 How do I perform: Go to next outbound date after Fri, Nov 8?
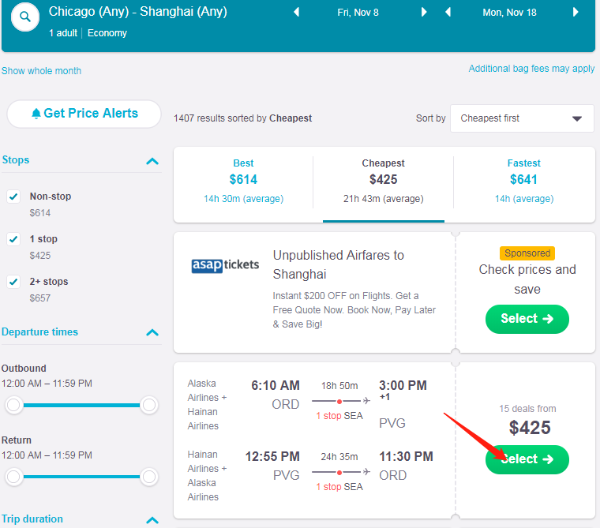tap(424, 12)
